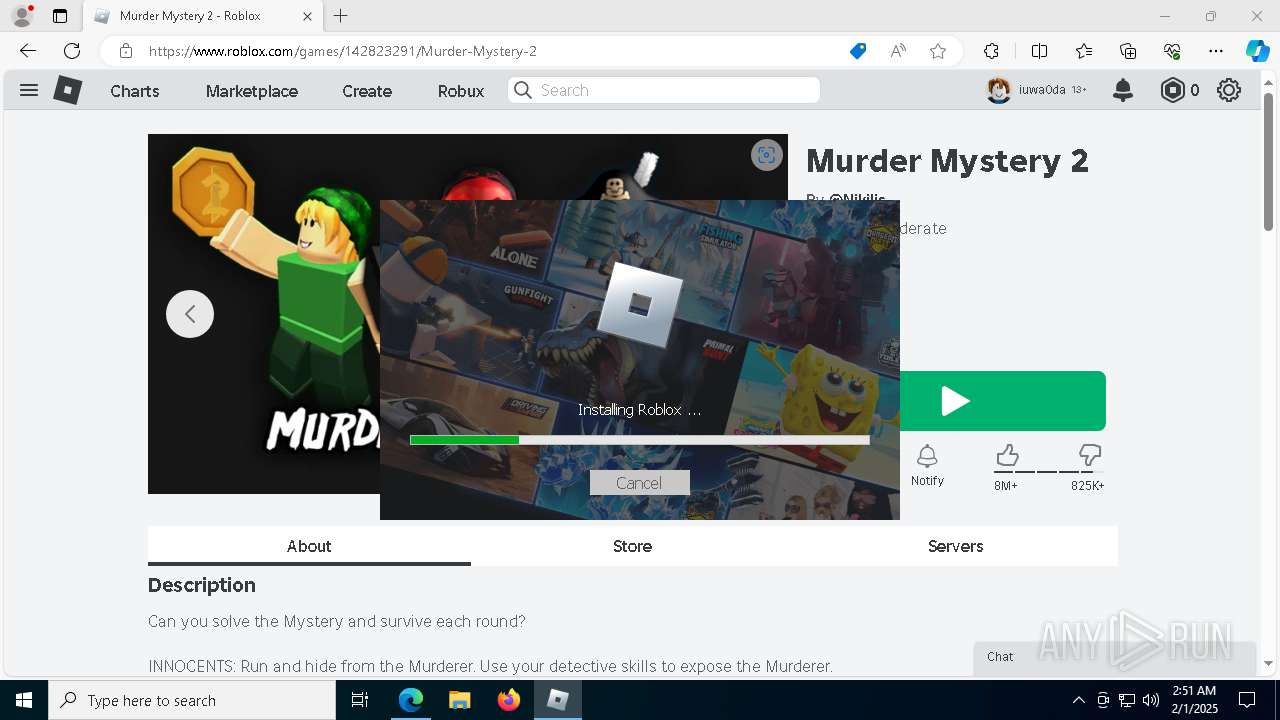Click the Windows taskbar search box
Image resolution: width=1280 pixels, height=720 pixels.
pyautogui.click(x=192, y=700)
